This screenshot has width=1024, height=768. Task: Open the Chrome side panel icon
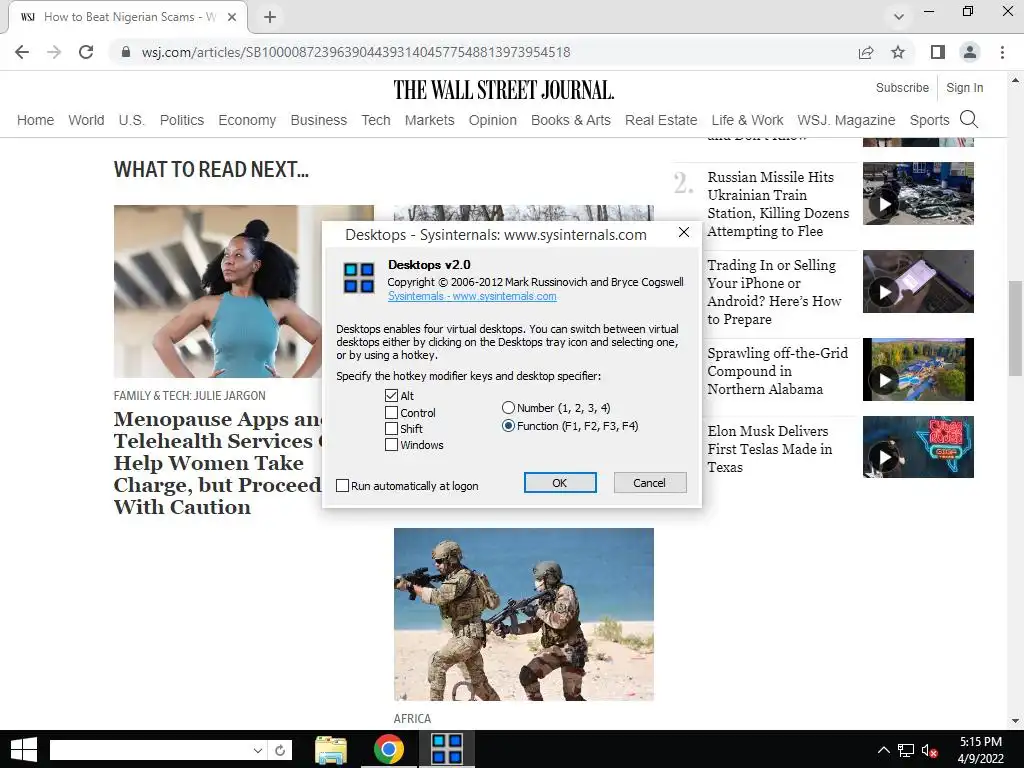[x=937, y=52]
